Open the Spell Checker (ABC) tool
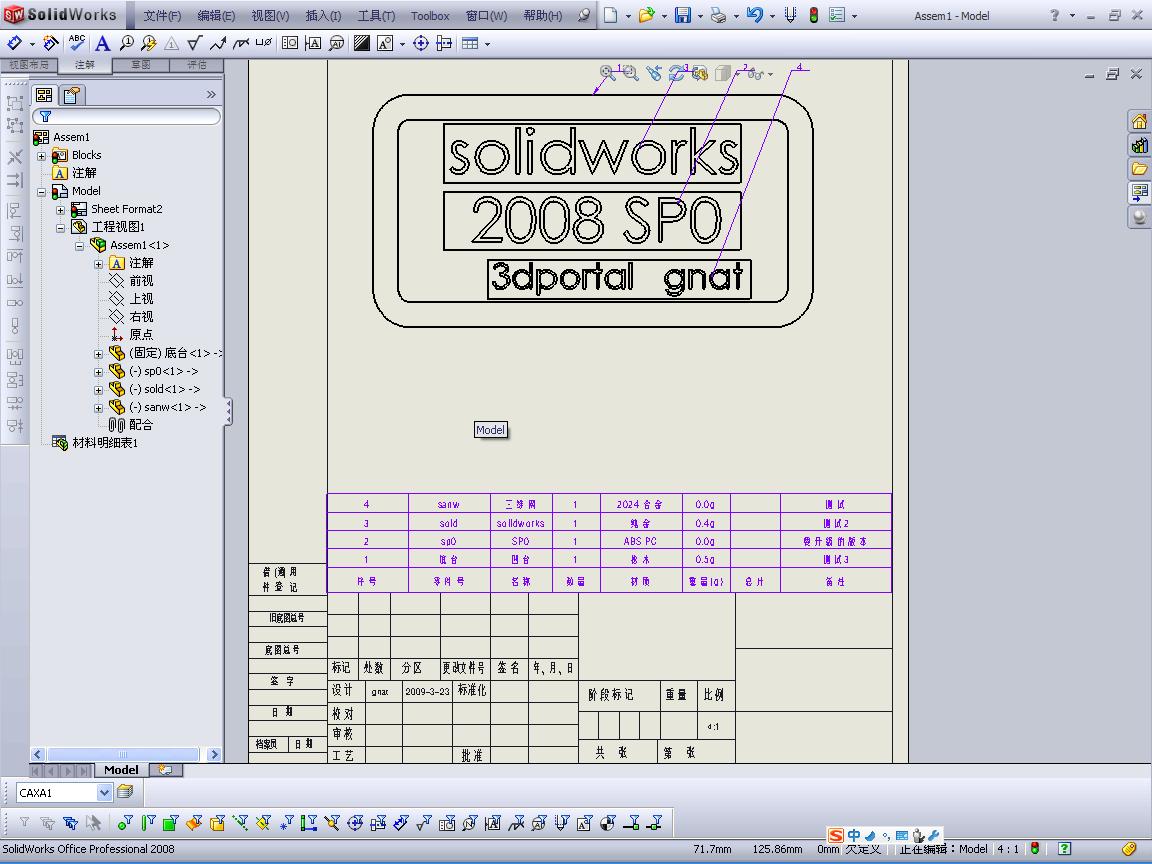This screenshot has width=1152, height=864. coord(76,43)
